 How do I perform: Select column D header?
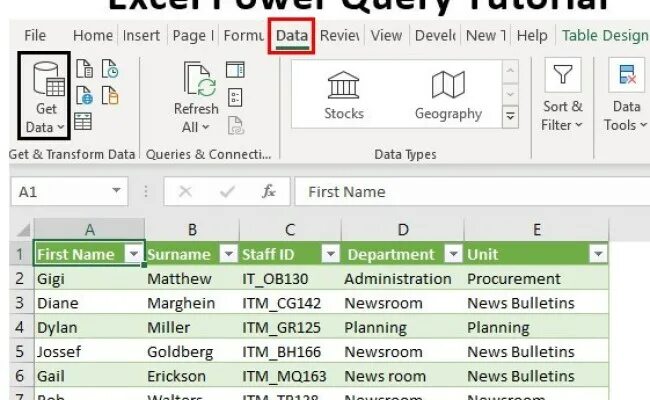[403, 230]
